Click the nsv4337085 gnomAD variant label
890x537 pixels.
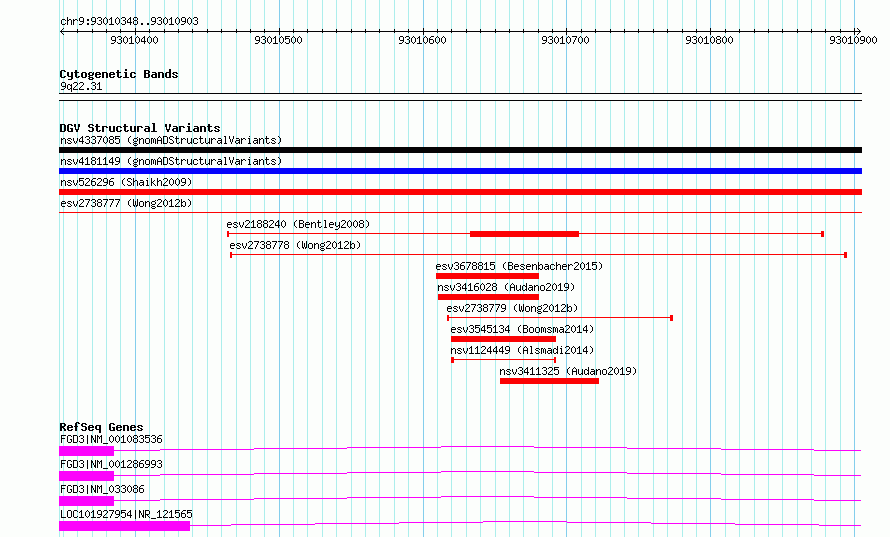coord(171,140)
